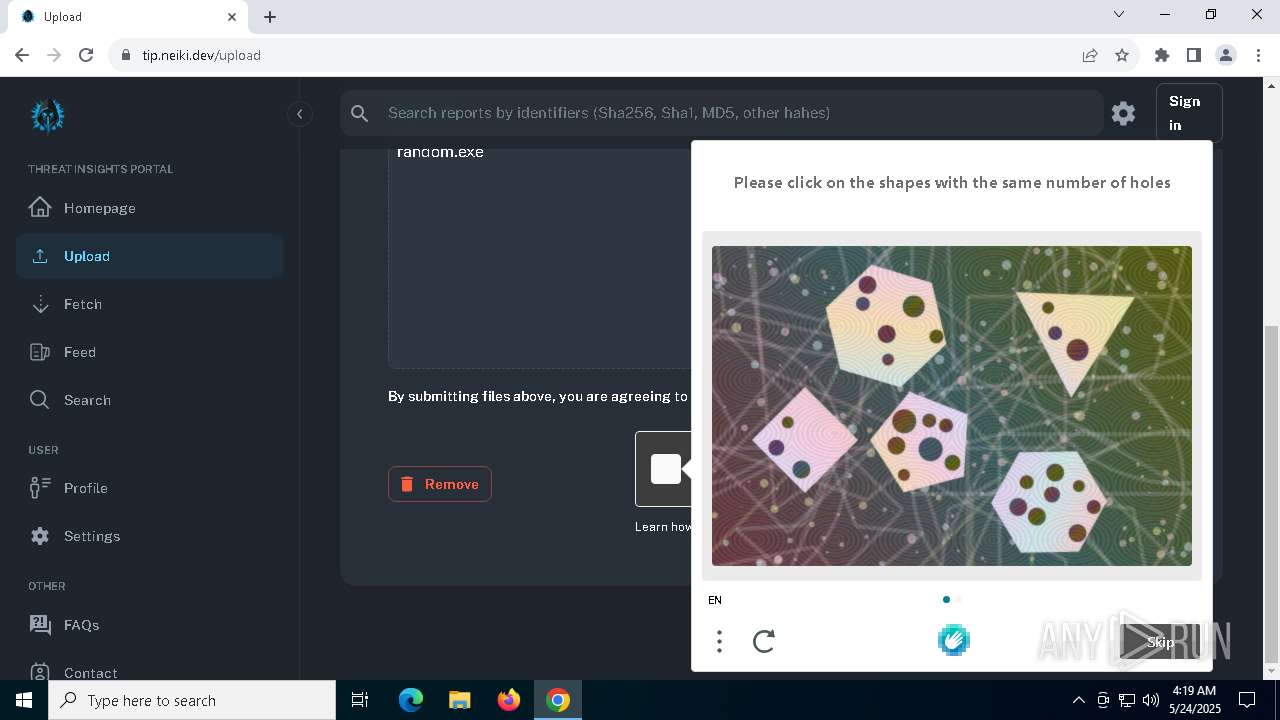Go back in browser
1280x720 pixels.
coord(22,55)
